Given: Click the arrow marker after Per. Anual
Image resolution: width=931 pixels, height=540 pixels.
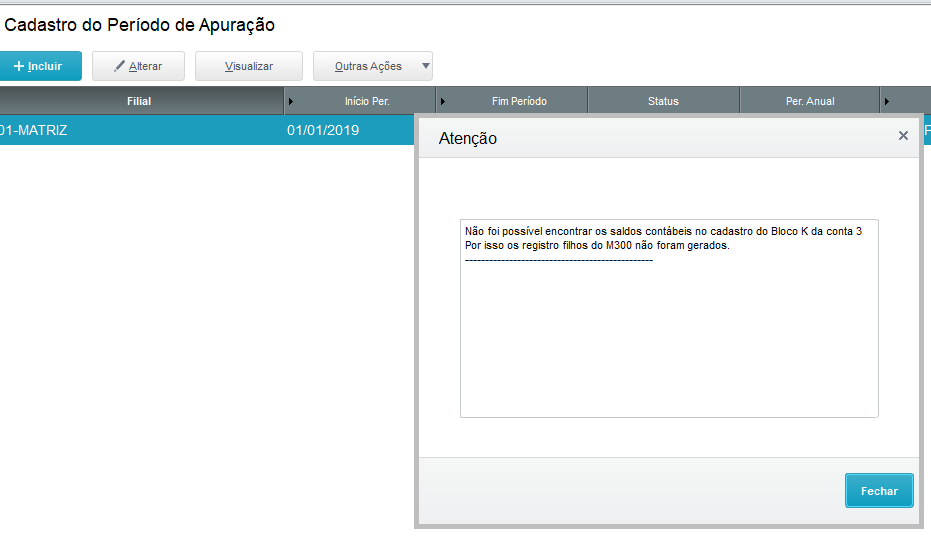Looking at the screenshot, I should click(886, 102).
